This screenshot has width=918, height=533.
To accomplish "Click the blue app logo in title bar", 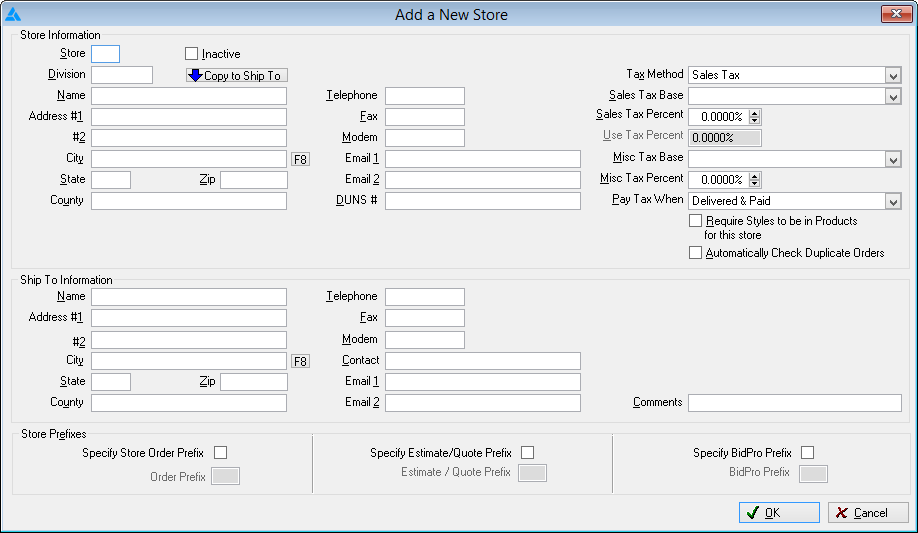I will coord(13,15).
